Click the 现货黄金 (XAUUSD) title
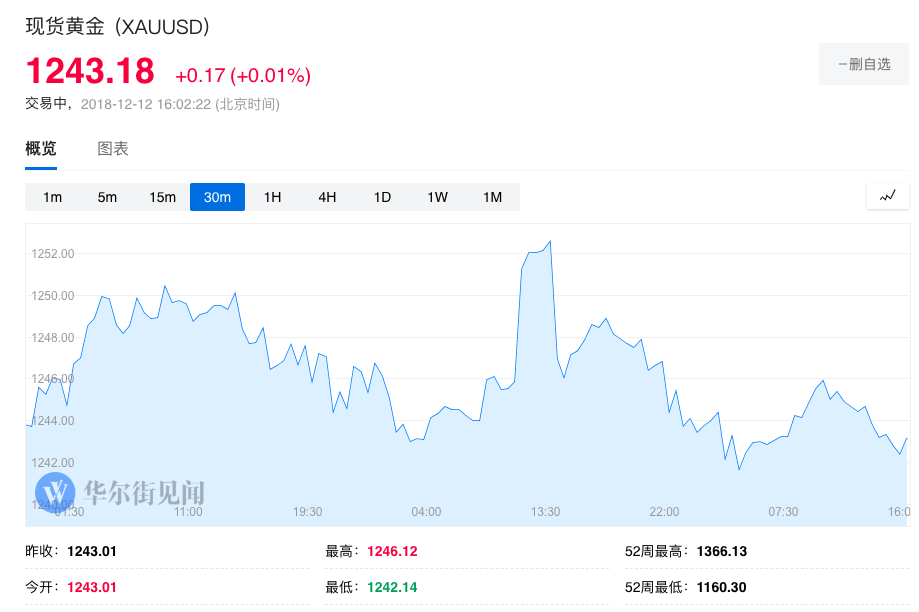This screenshot has width=919, height=612. click(117, 27)
